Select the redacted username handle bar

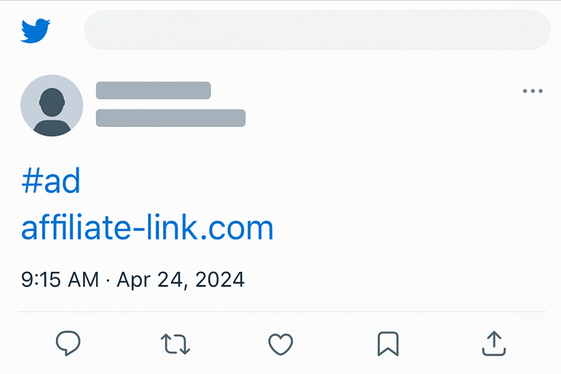point(171,118)
